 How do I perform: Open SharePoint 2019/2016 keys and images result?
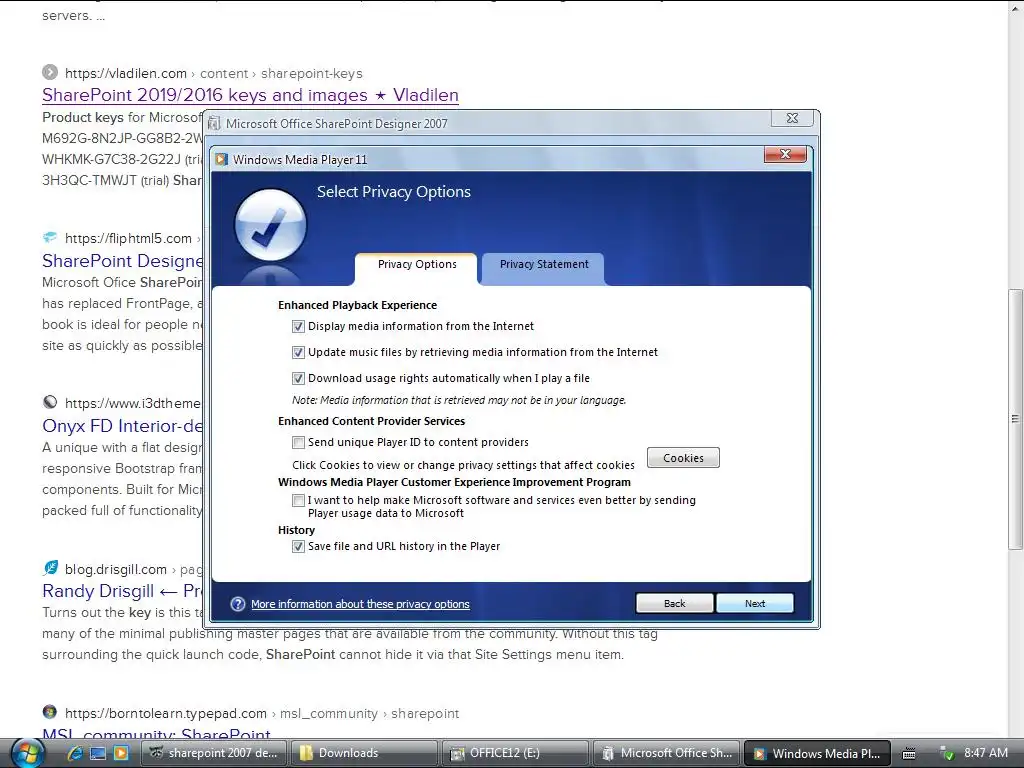tap(250, 95)
